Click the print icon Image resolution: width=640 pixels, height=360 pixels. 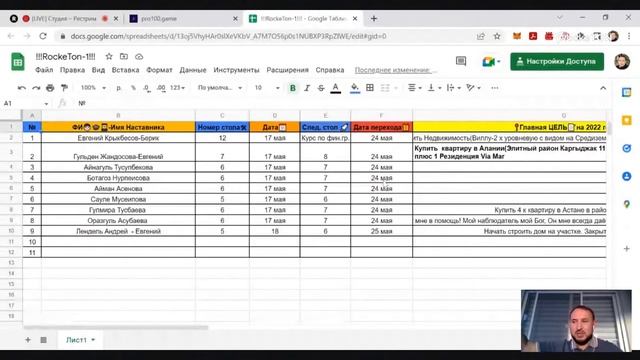click(x=50, y=88)
